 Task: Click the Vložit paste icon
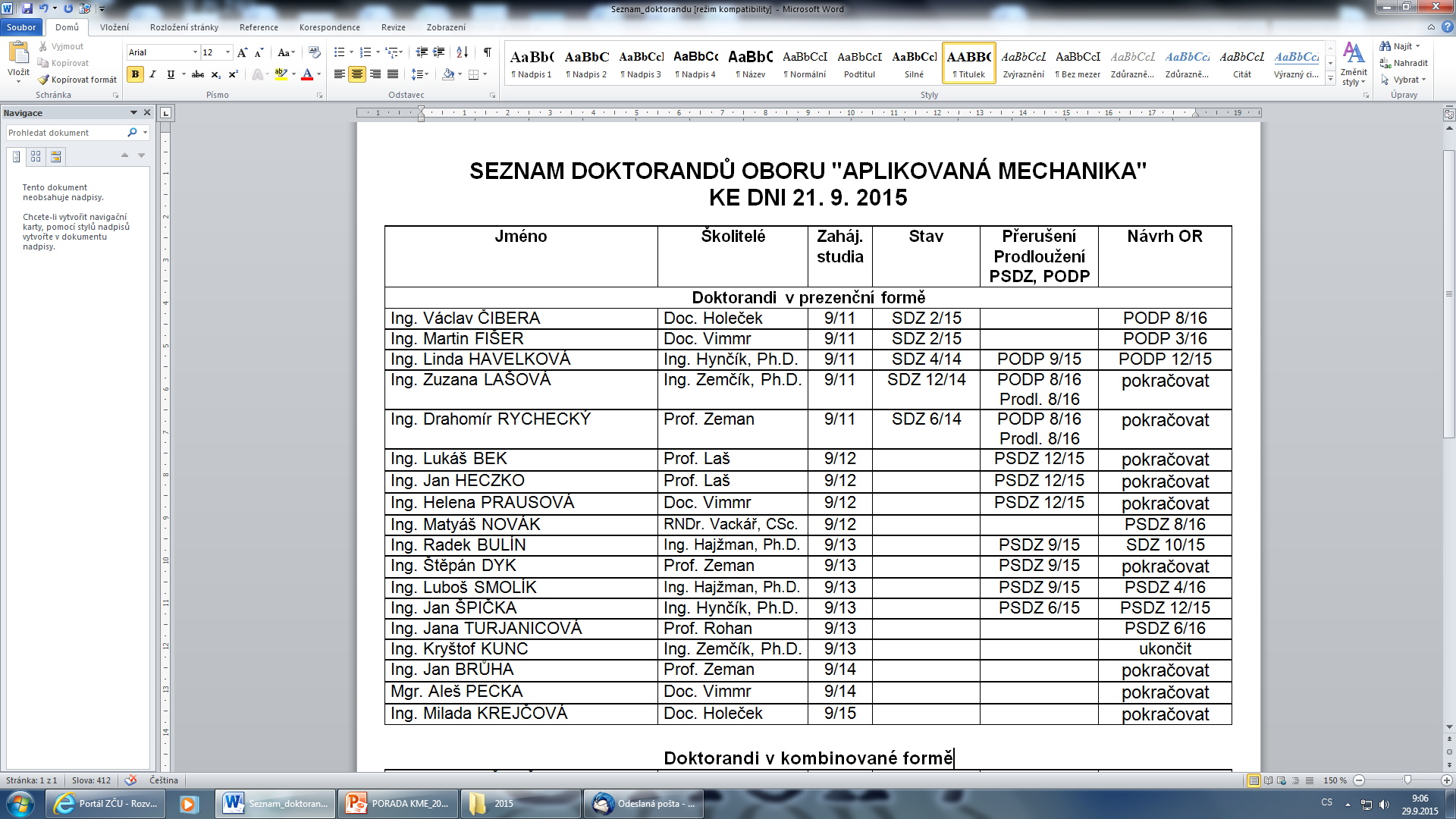tap(18, 52)
